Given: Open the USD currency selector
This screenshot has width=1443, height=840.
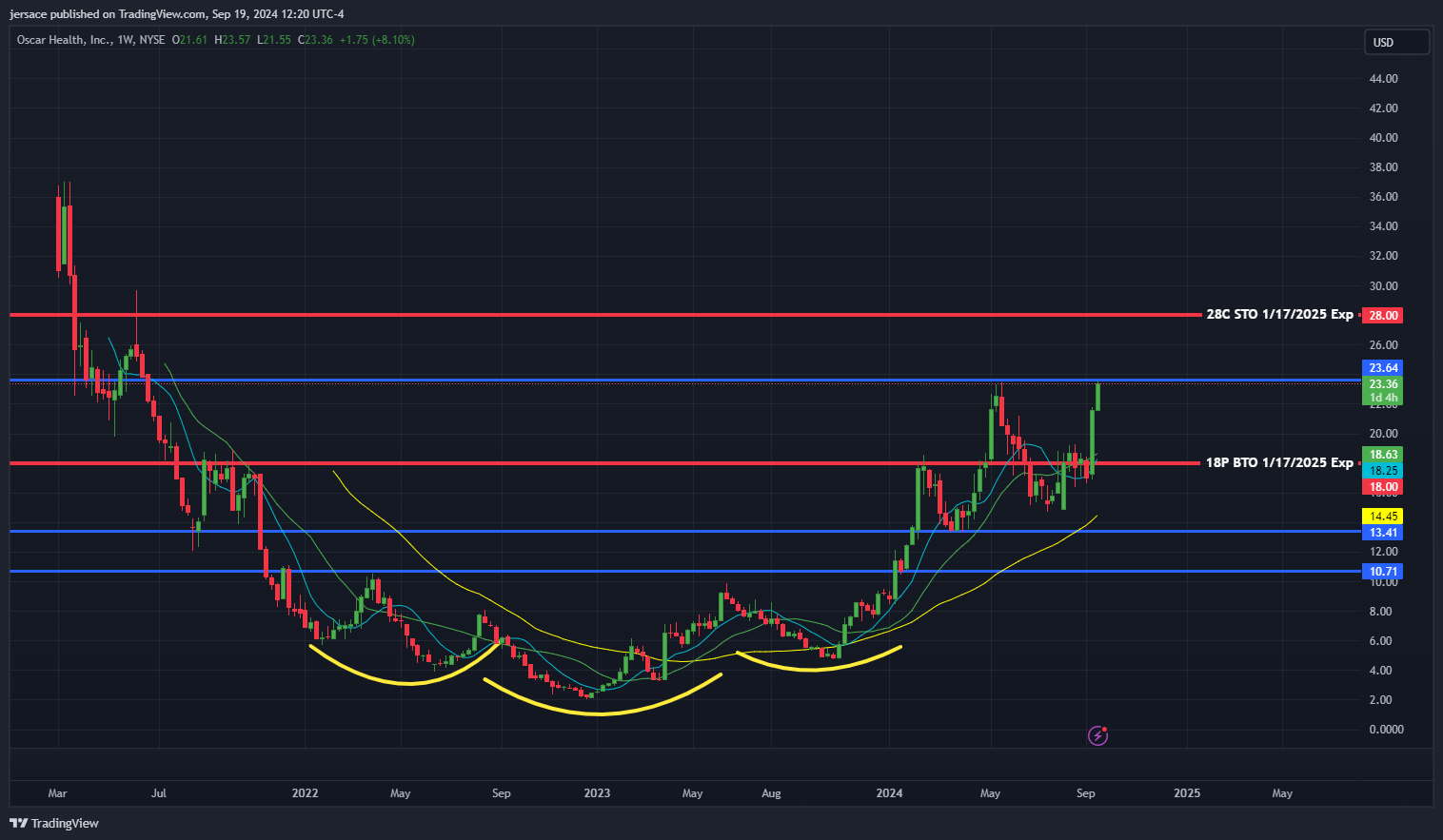Looking at the screenshot, I should pyautogui.click(x=1396, y=42).
